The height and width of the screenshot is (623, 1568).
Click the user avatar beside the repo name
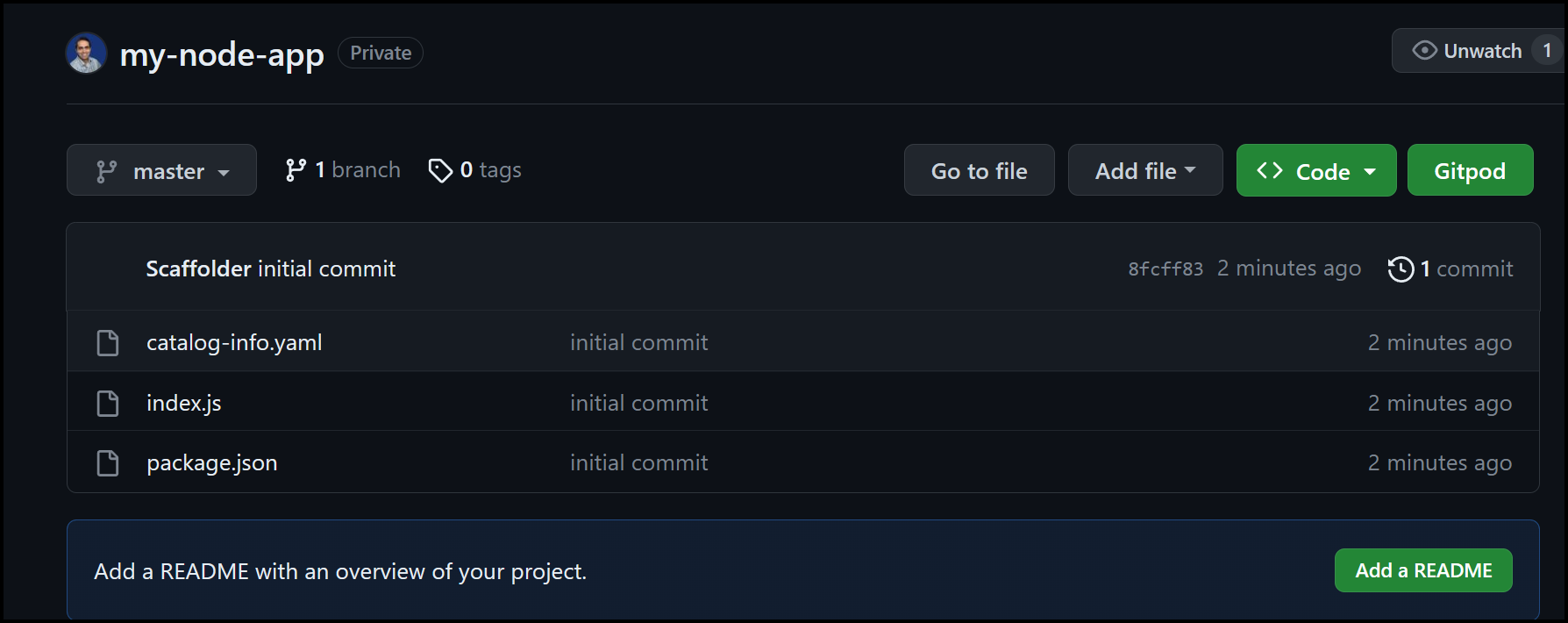point(85,53)
